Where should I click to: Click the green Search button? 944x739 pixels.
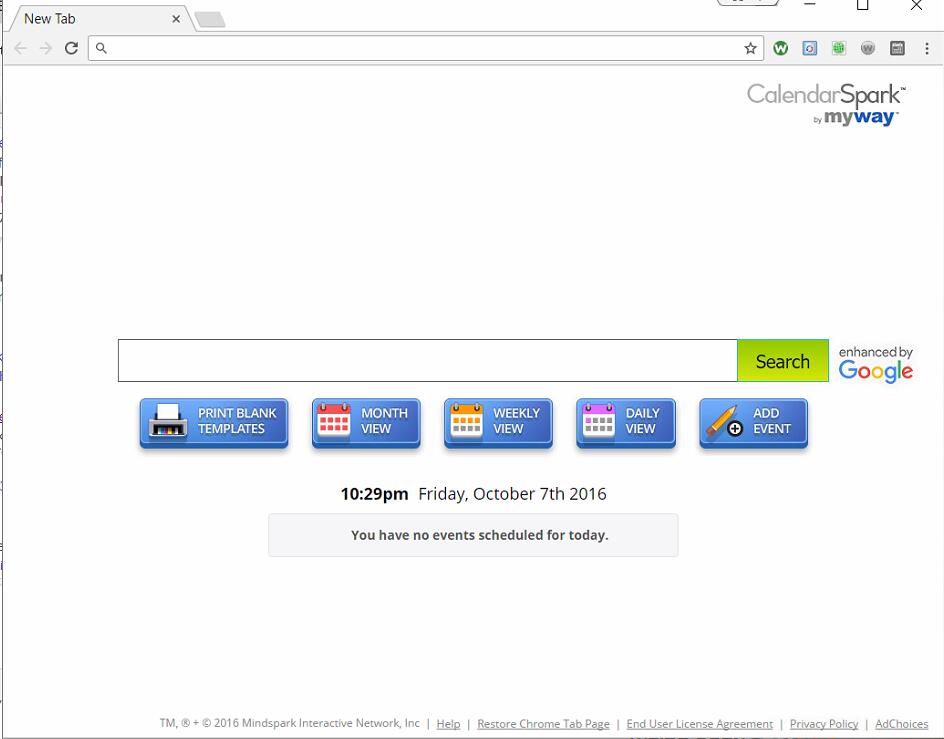pos(783,360)
